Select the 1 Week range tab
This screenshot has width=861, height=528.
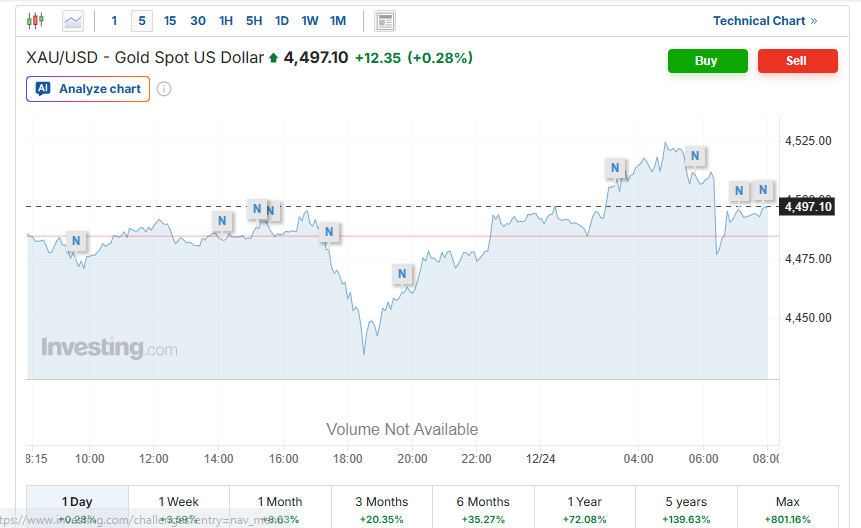coord(179,503)
